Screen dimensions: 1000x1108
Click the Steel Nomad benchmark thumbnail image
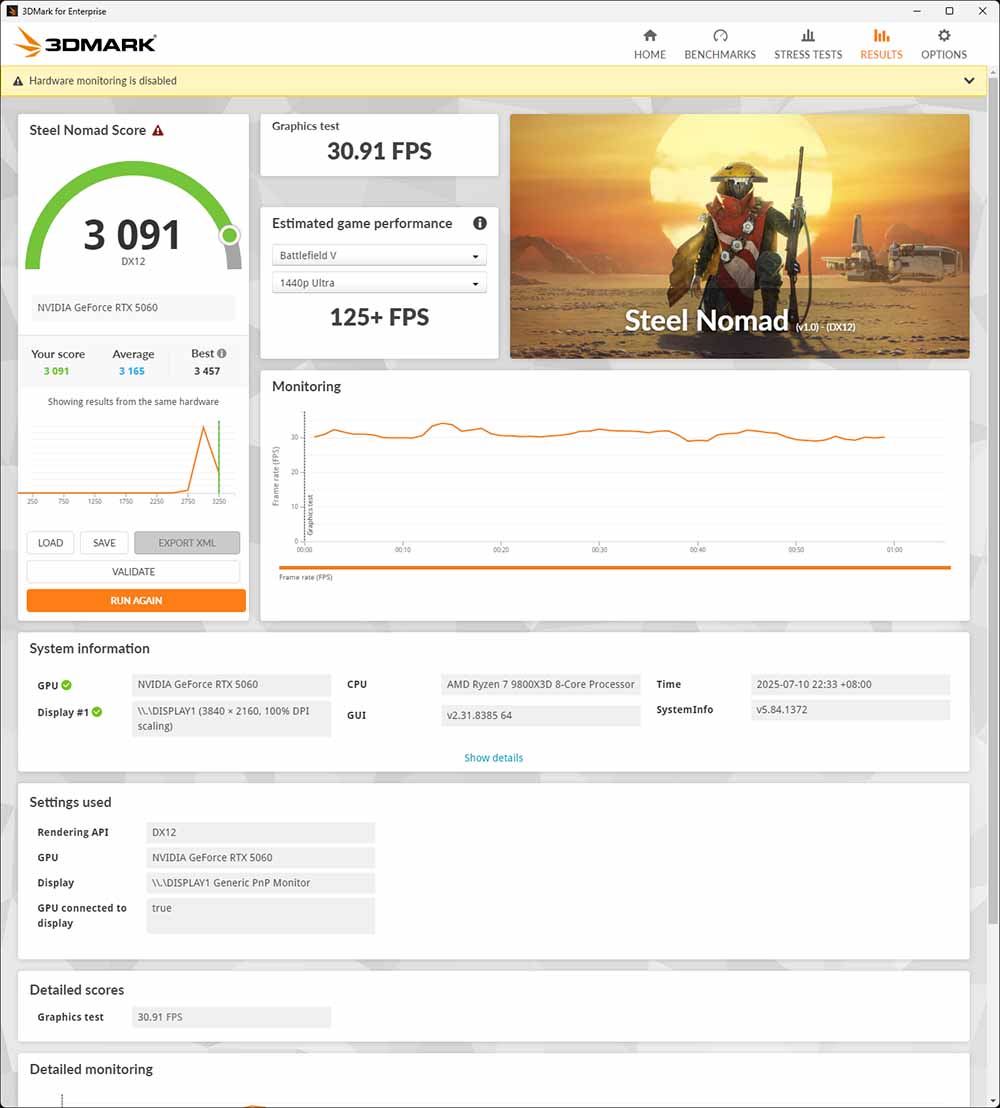coord(739,236)
